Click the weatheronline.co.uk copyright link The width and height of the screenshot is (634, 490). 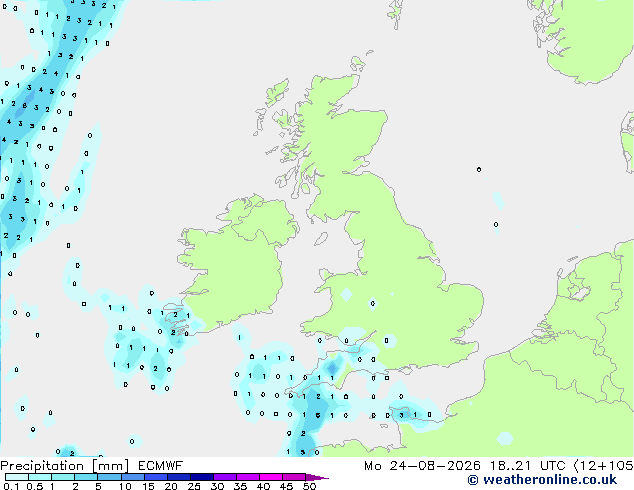(542, 480)
